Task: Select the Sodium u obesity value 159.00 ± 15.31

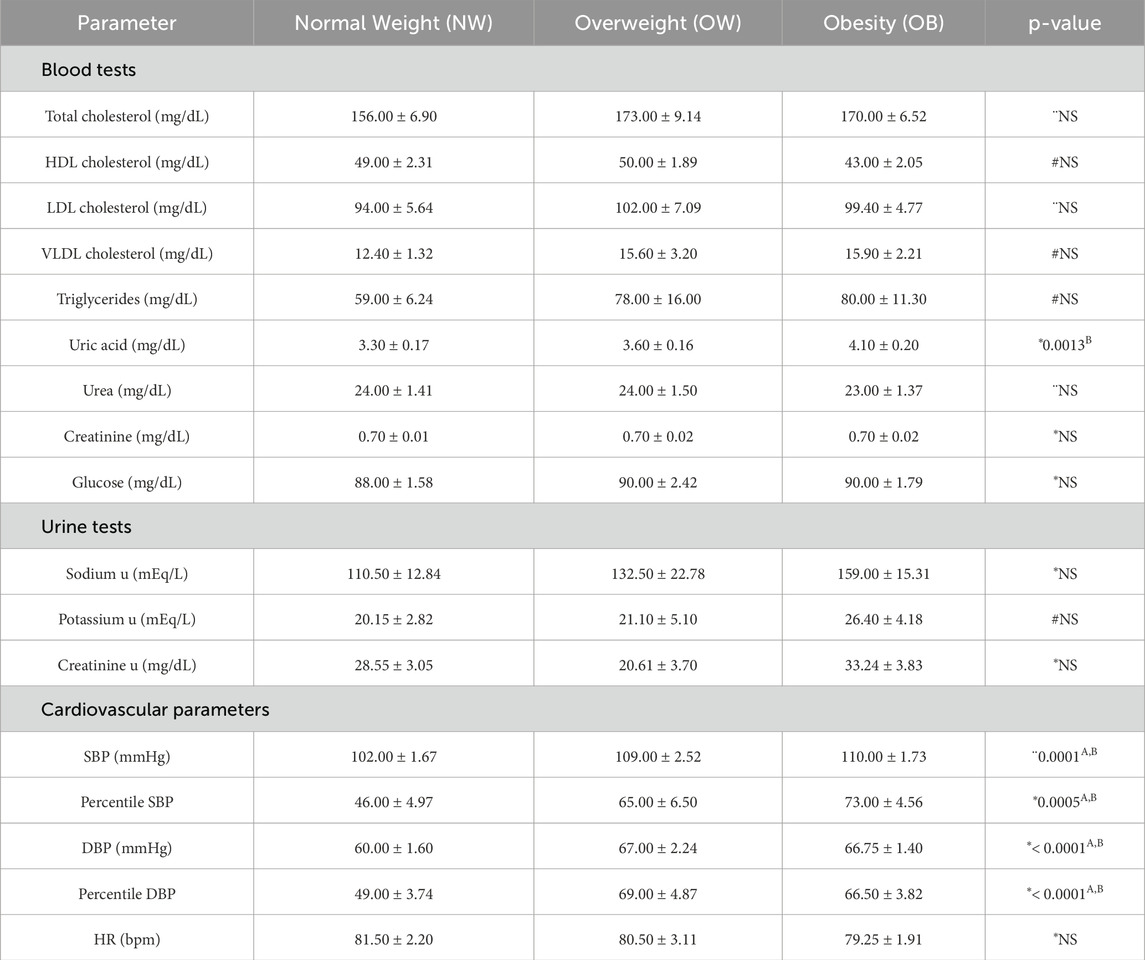Action: [x=883, y=574]
